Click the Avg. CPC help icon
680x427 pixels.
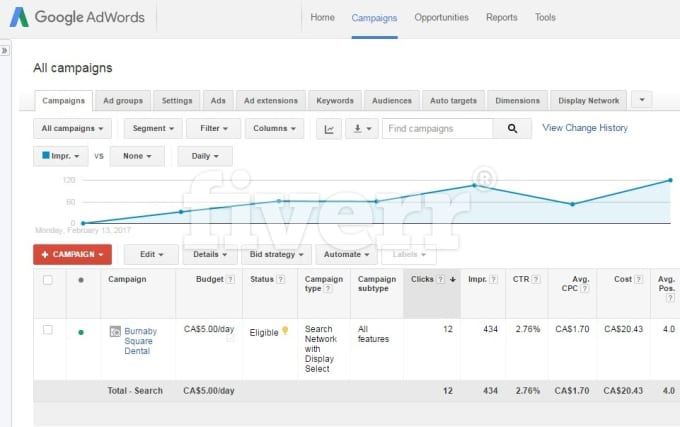[x=585, y=289]
